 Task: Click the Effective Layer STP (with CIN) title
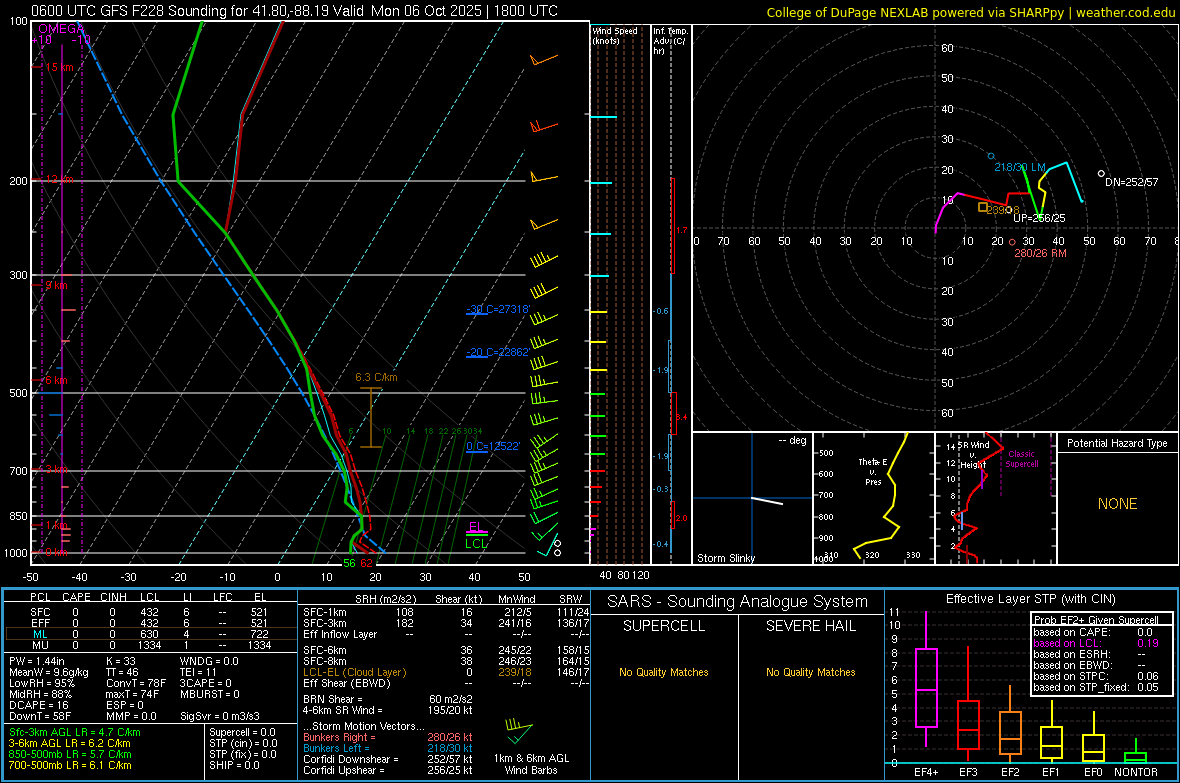pos(1030,599)
